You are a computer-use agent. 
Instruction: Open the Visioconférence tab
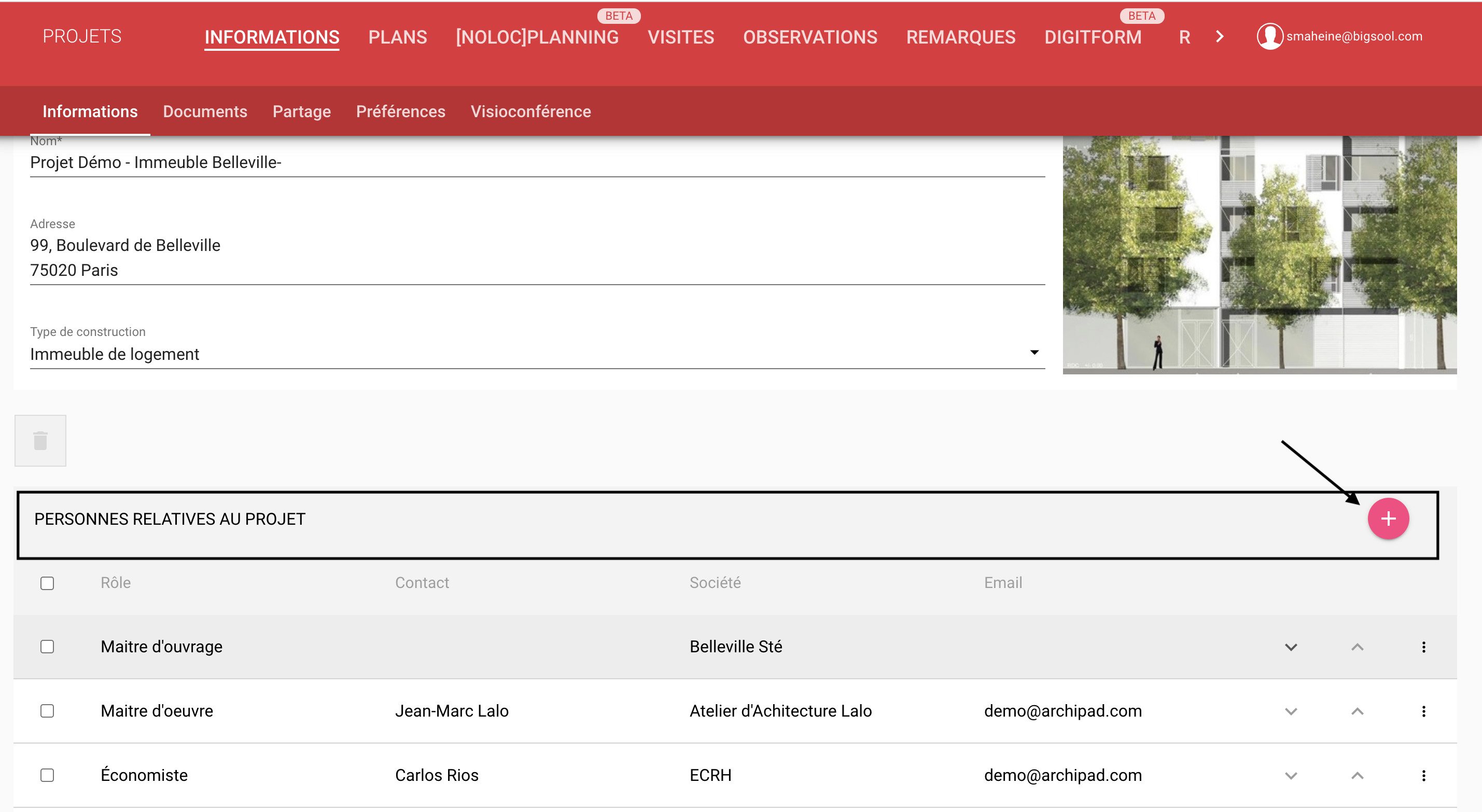click(530, 111)
